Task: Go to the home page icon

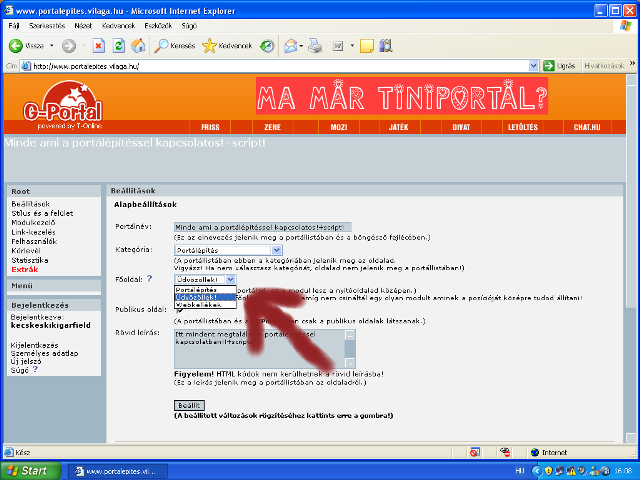Action: (x=138, y=46)
